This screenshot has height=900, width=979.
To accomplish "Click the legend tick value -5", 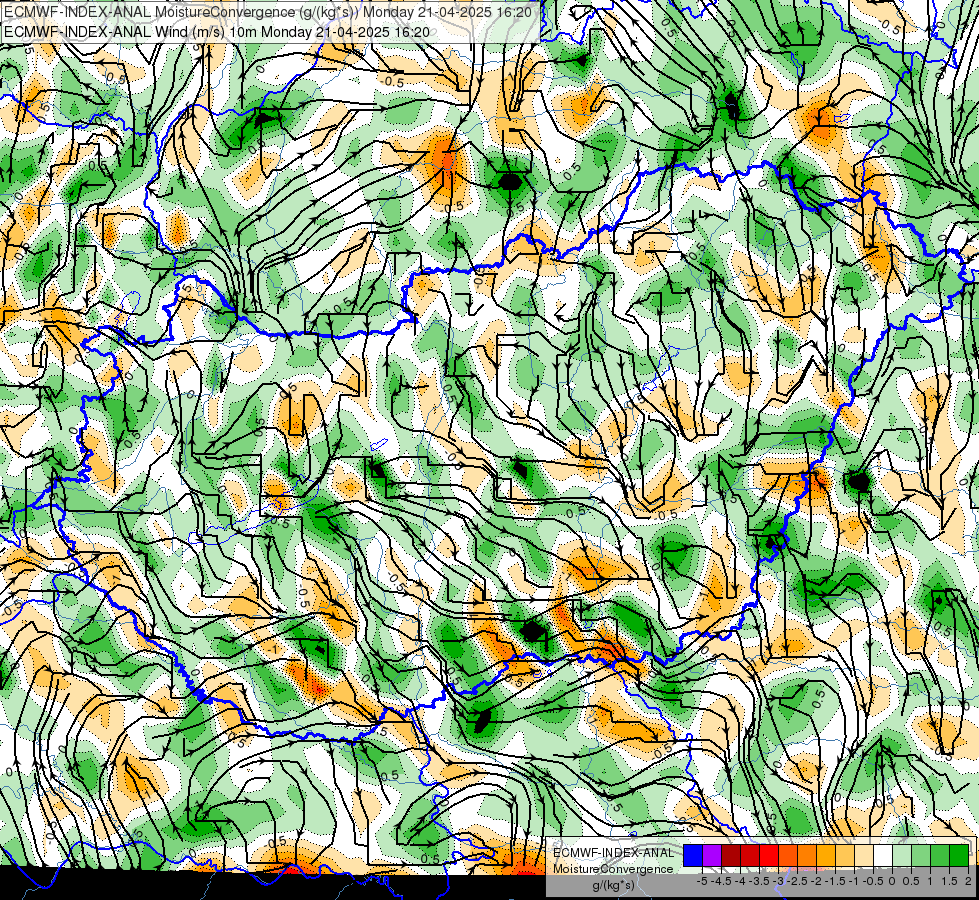I will pos(702,881).
